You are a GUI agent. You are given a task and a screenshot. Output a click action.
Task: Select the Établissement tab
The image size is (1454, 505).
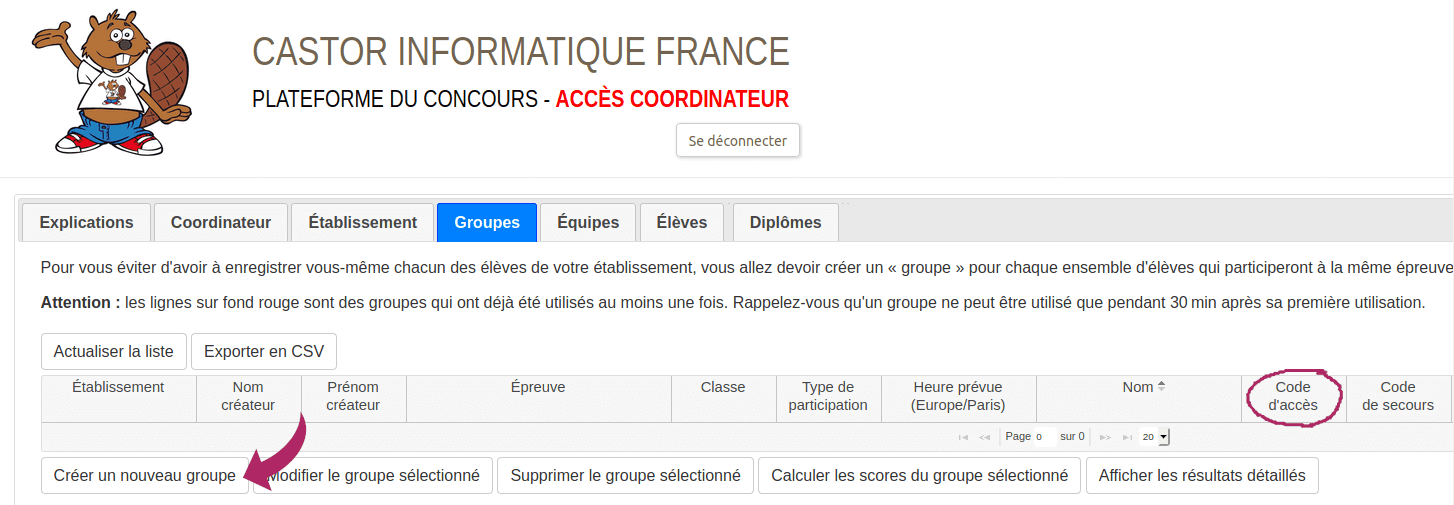point(363,222)
